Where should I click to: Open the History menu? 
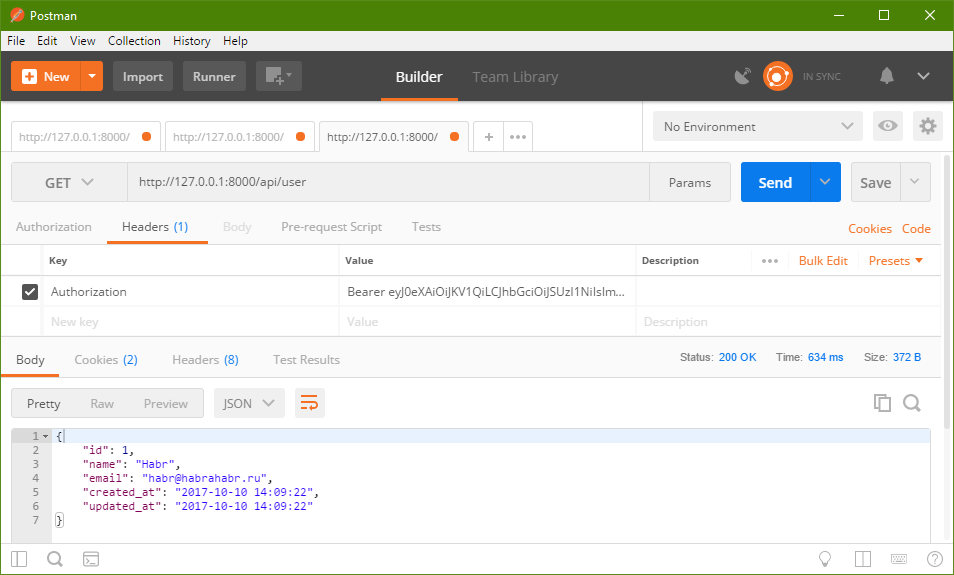(x=191, y=41)
